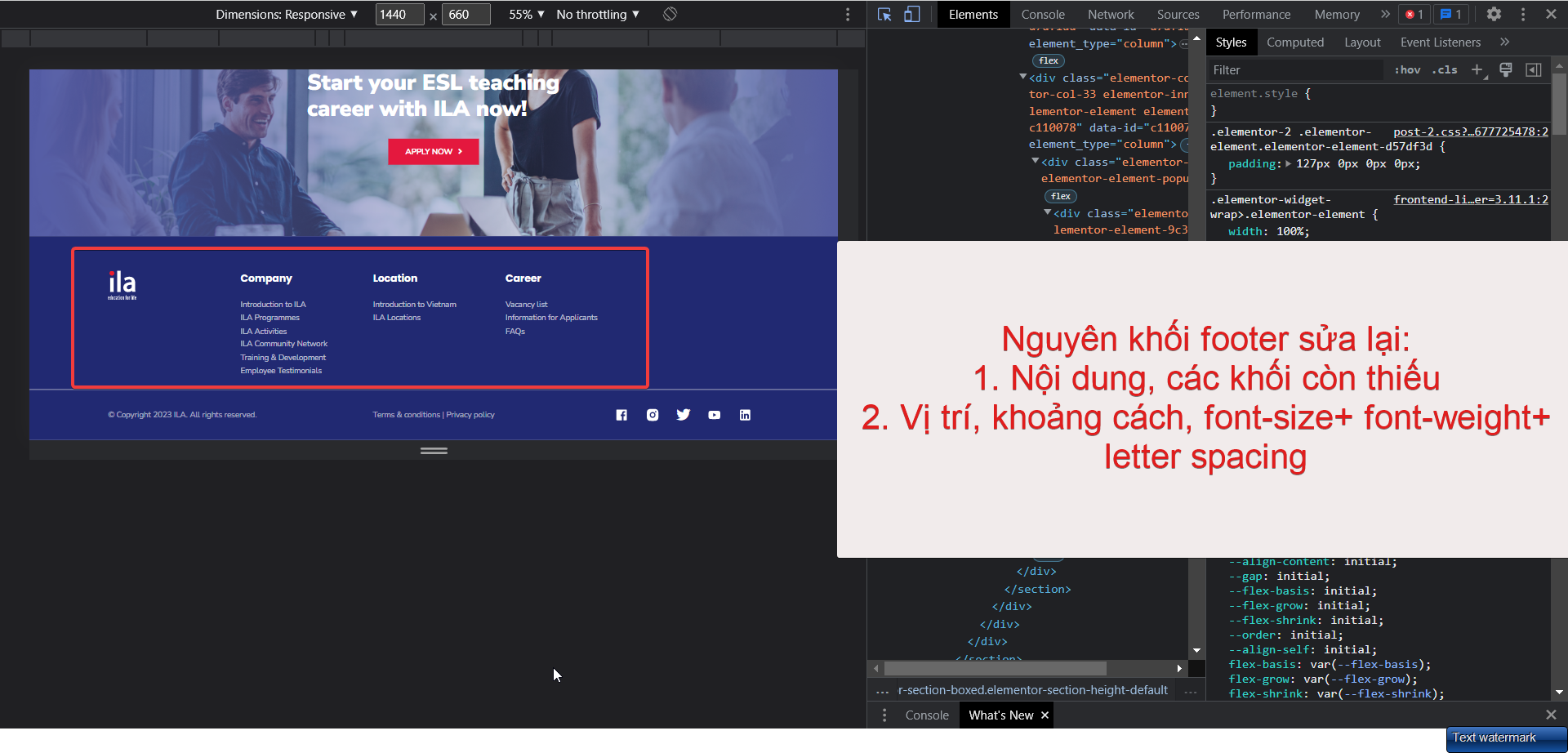
Task: Toggle the element state :hov button
Action: pos(1407,70)
